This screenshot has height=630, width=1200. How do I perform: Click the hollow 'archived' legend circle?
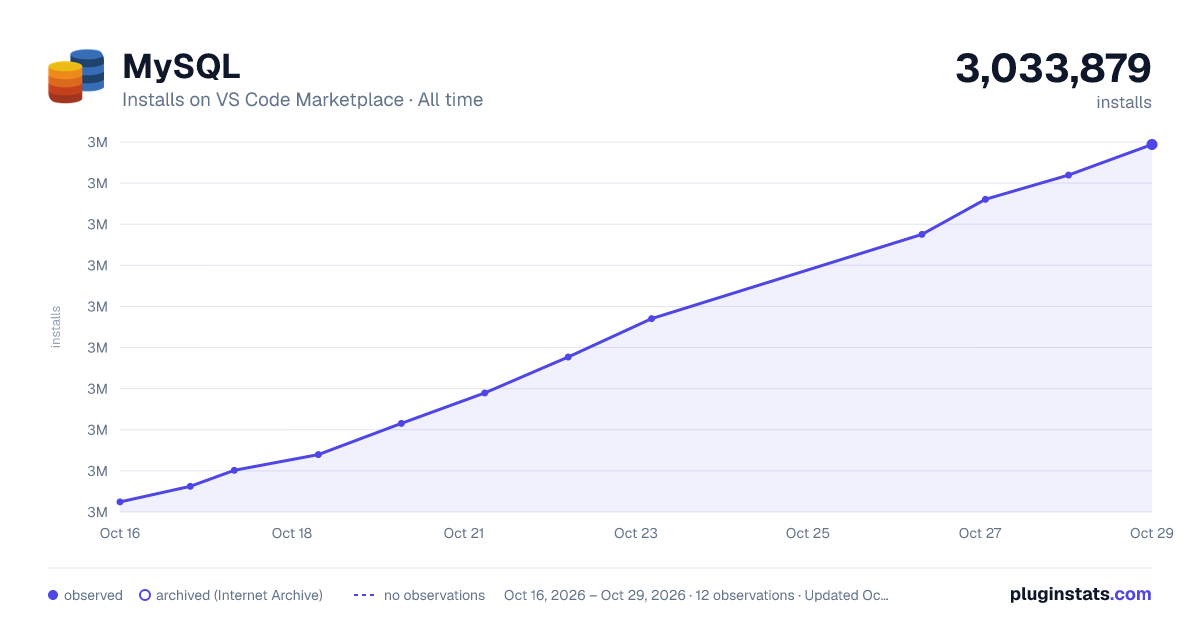coord(145,595)
